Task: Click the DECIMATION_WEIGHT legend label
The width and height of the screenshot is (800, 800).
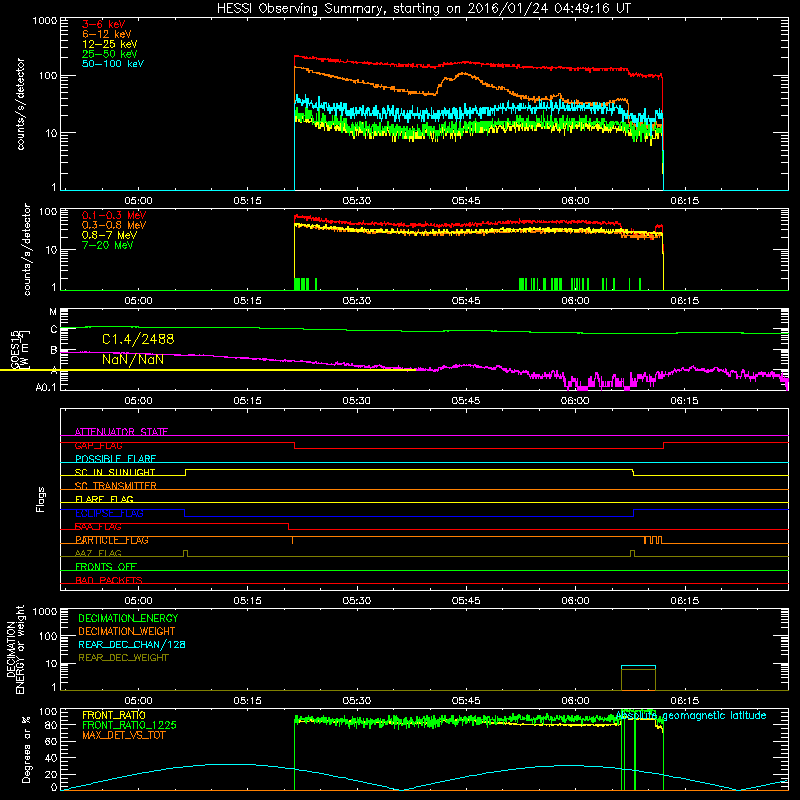Action: [127, 632]
